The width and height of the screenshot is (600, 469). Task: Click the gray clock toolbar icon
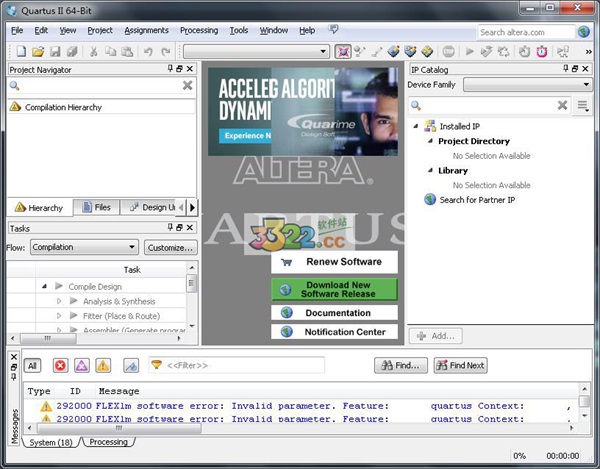[x=524, y=51]
